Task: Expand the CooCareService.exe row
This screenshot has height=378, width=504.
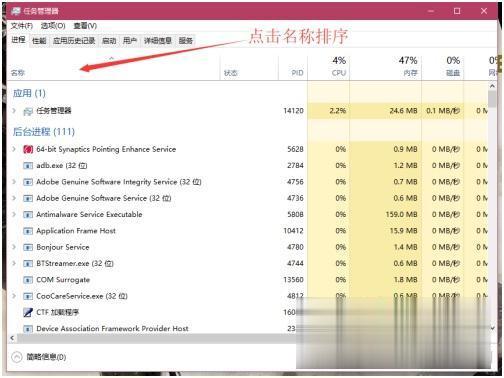Action: pos(14,296)
